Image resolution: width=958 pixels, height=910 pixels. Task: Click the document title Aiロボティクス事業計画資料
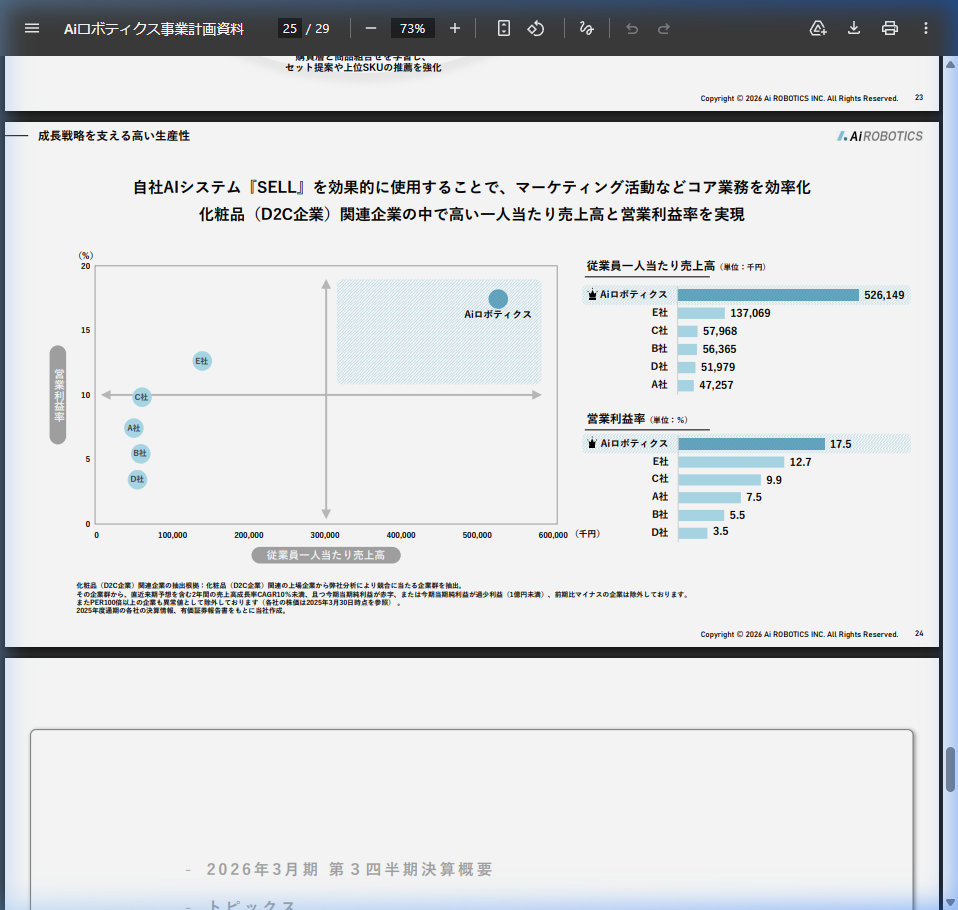click(x=154, y=28)
